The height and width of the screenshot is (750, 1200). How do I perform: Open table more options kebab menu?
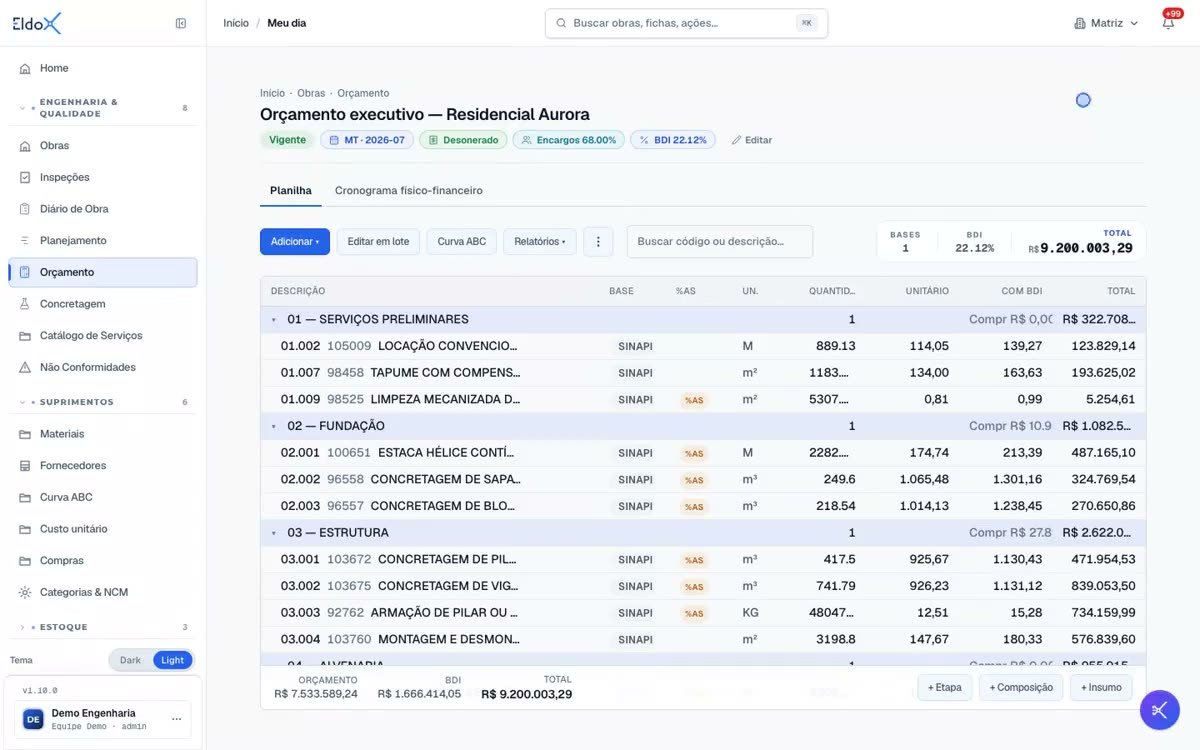[598, 242]
